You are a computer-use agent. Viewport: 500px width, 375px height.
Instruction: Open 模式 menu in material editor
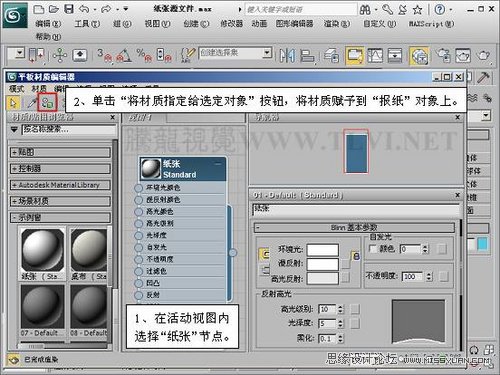16,89
